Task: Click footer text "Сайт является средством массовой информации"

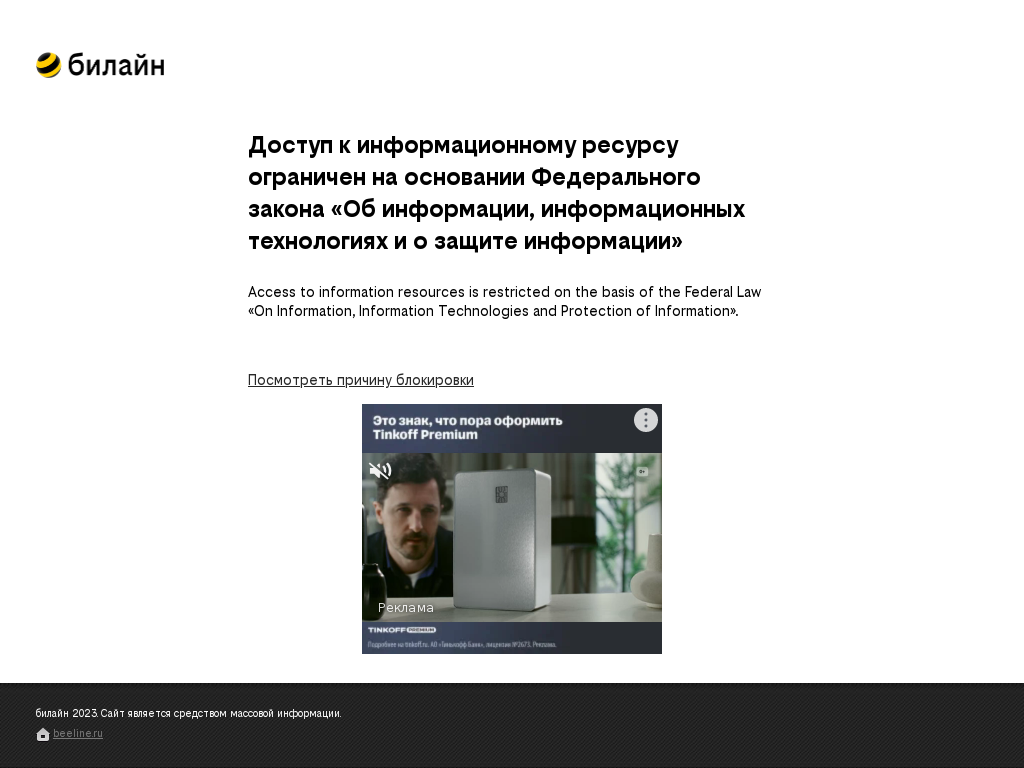Action: (x=221, y=713)
